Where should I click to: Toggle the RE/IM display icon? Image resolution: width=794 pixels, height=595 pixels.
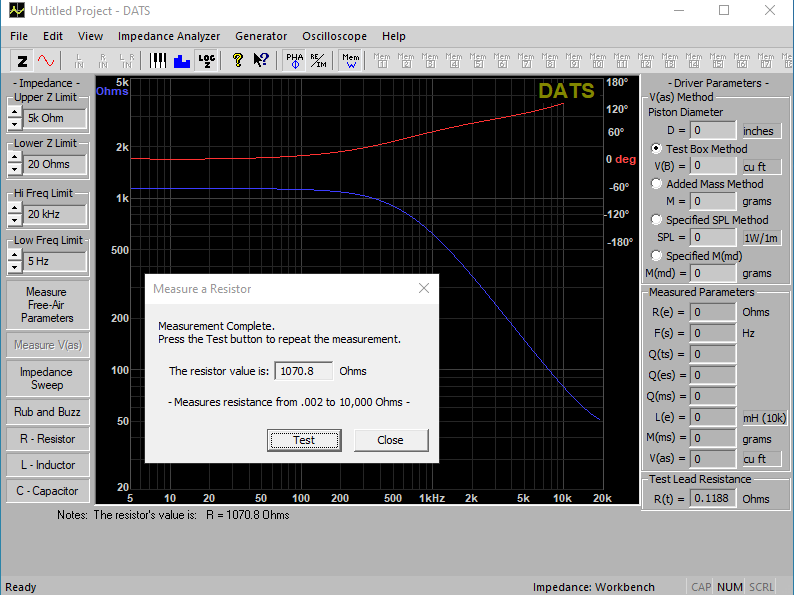pos(319,61)
